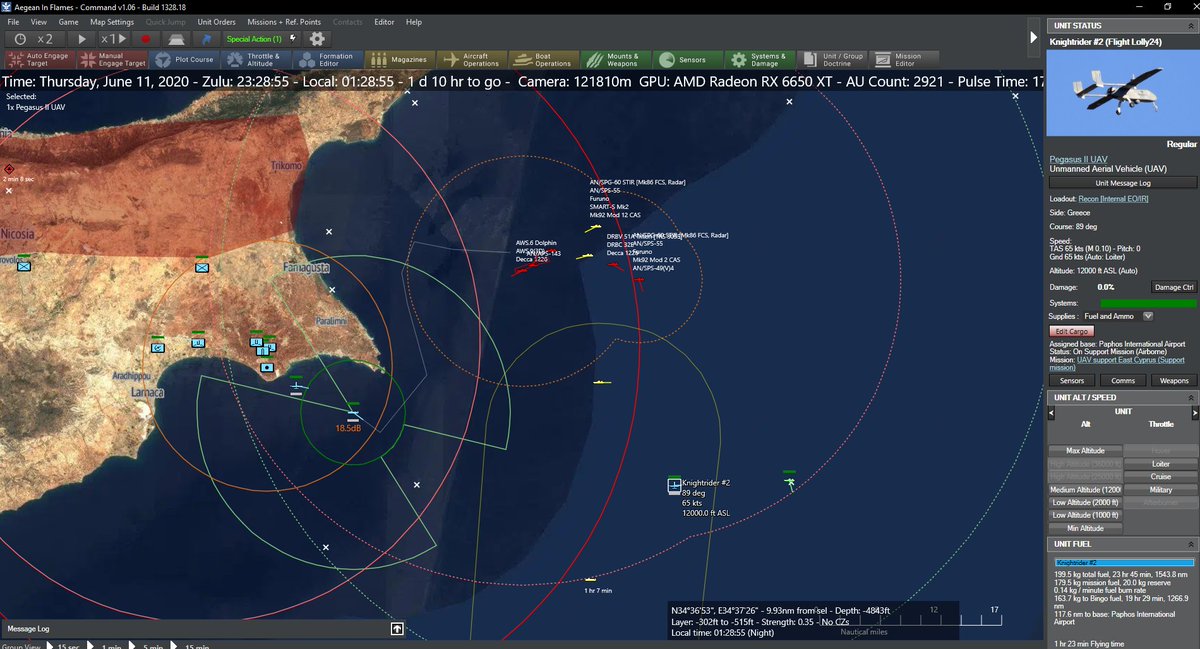Open the Missions + Ref. Points menu
This screenshot has width=1200, height=649.
coord(284,21)
